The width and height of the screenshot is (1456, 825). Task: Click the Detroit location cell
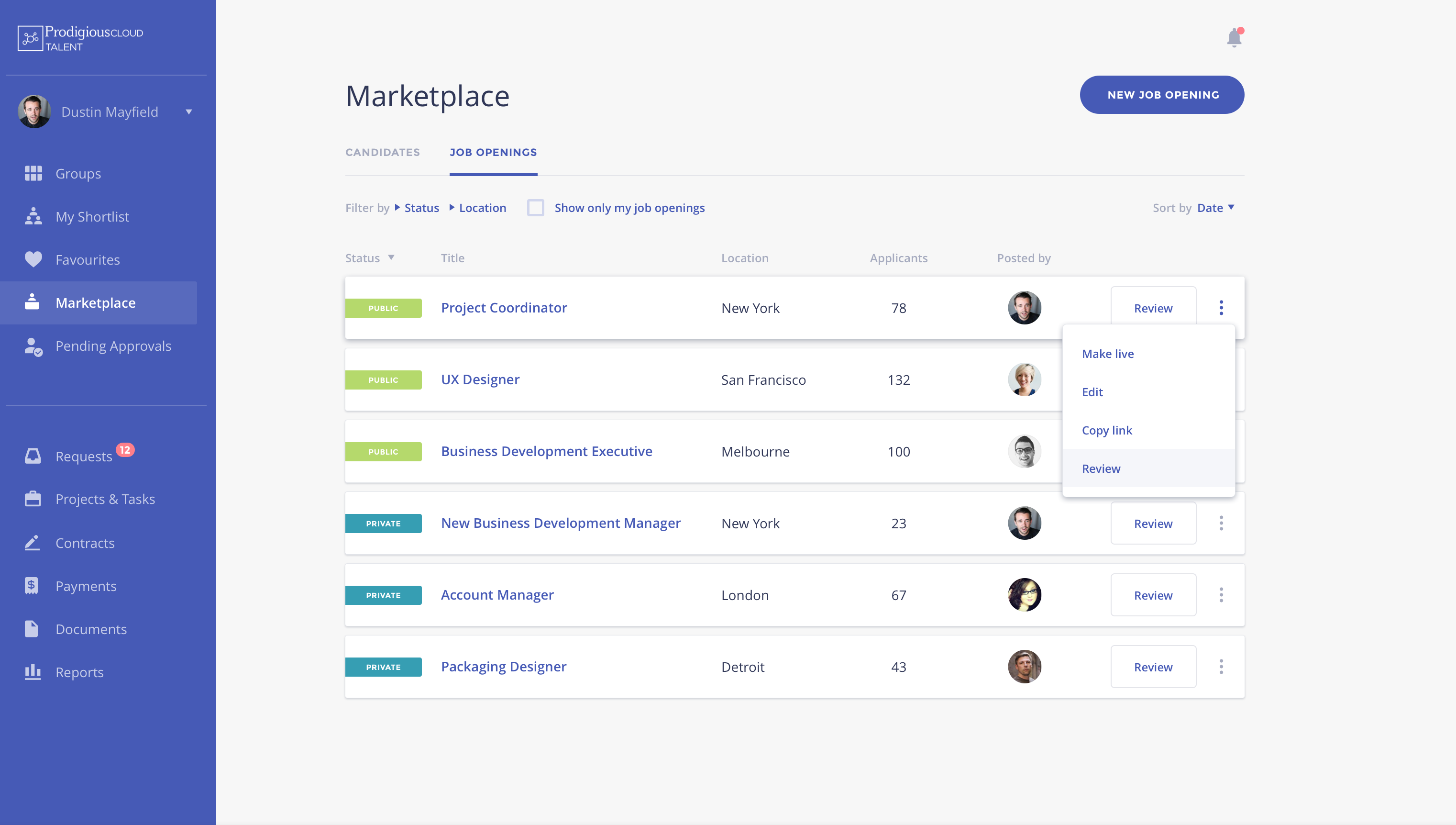pos(742,667)
